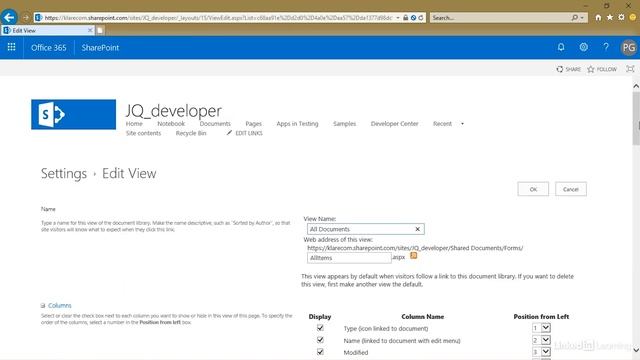Collapse the Columns section icon

[43, 305]
